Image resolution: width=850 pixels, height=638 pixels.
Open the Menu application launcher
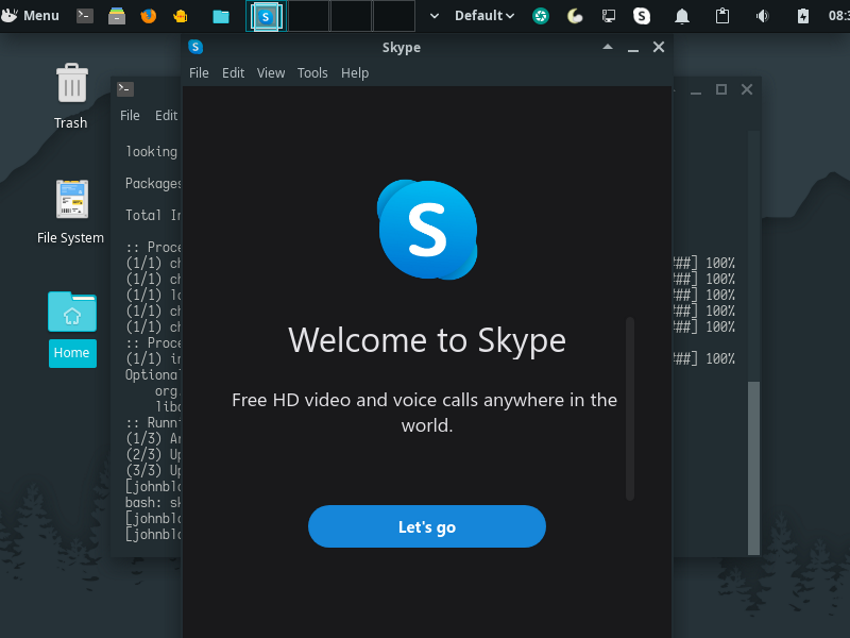pos(30,15)
